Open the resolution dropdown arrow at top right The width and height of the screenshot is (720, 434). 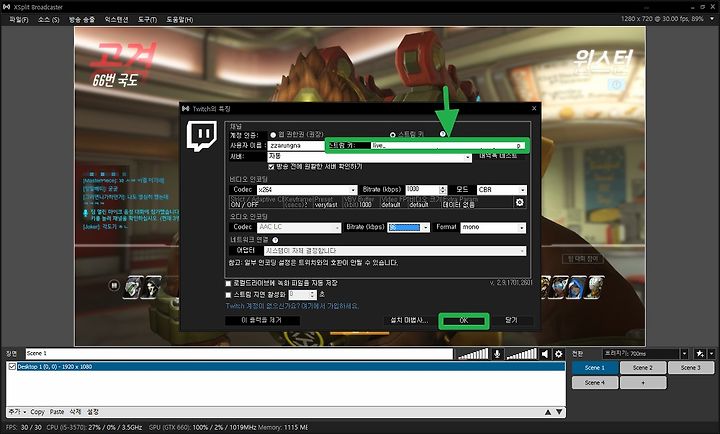[712, 19]
